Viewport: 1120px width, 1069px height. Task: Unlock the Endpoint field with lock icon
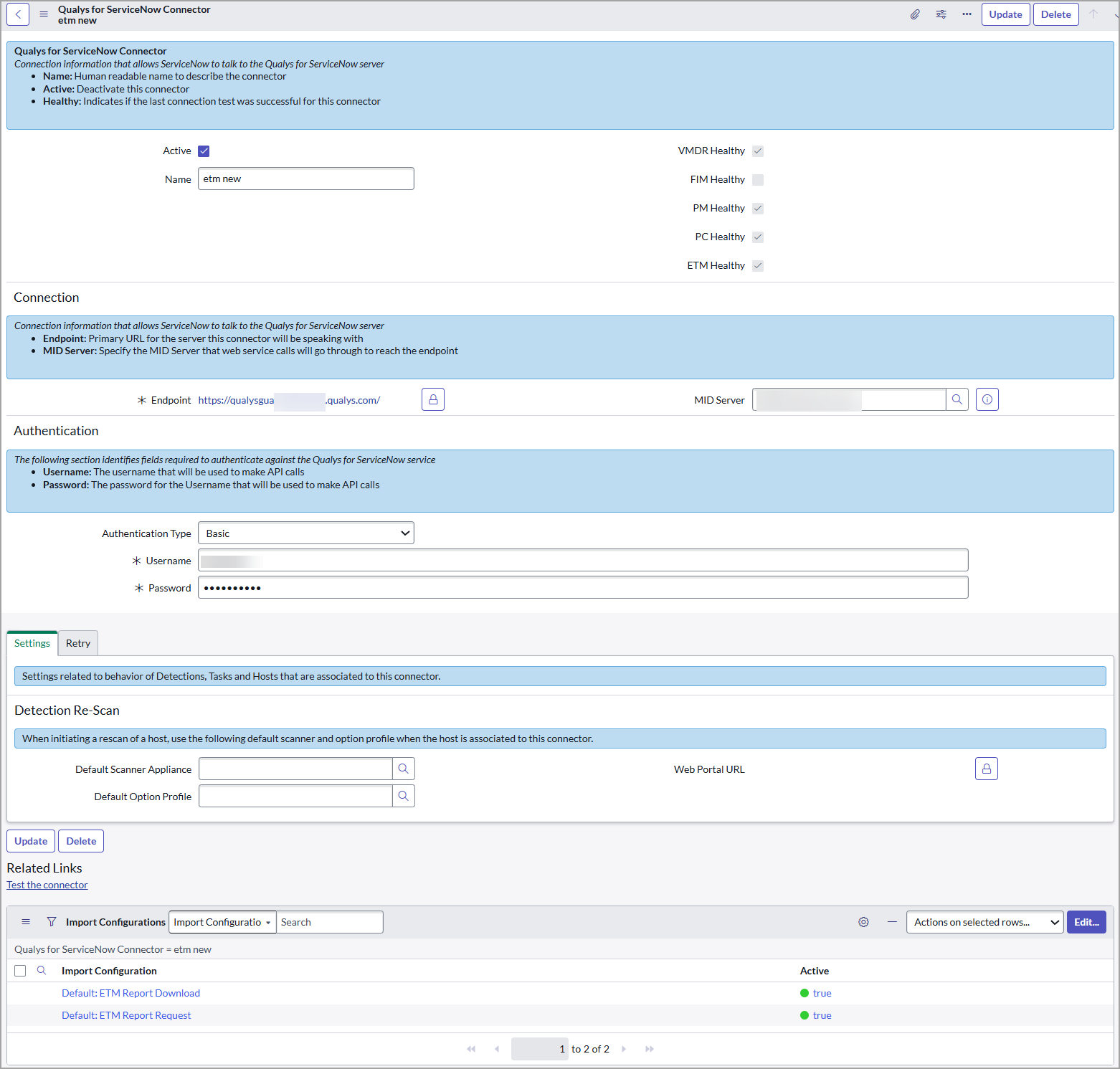click(x=433, y=399)
